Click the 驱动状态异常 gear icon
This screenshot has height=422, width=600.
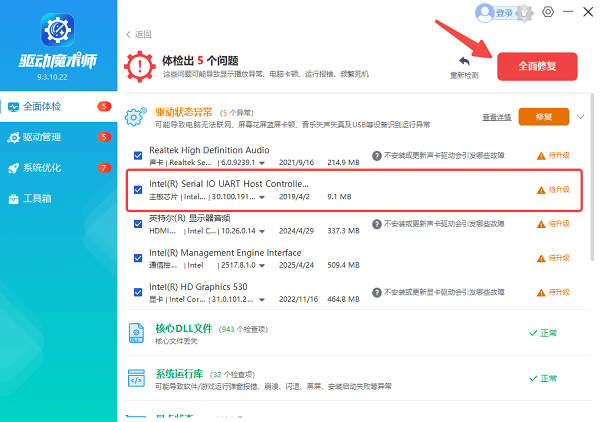tap(135, 117)
